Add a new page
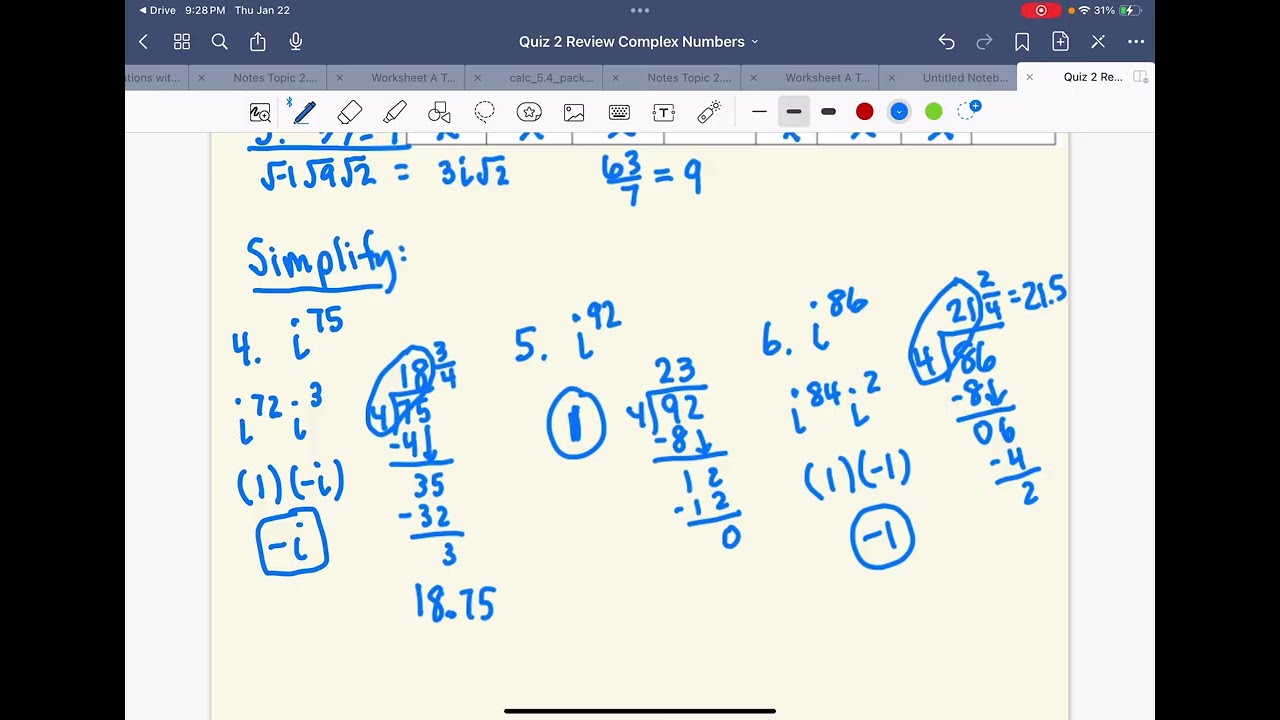This screenshot has width=1280, height=720. [1060, 42]
